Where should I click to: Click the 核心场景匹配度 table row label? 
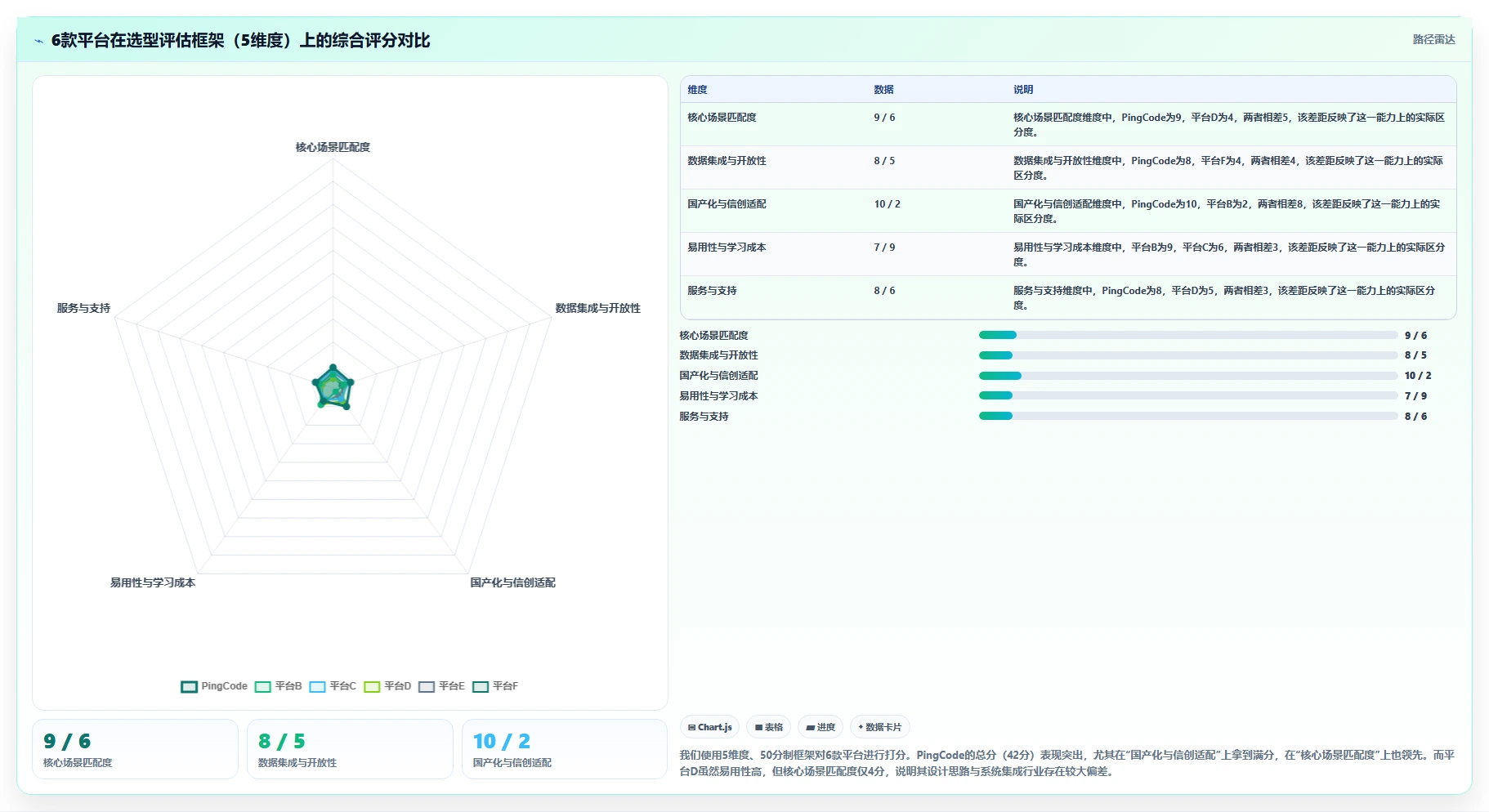pyautogui.click(x=722, y=118)
